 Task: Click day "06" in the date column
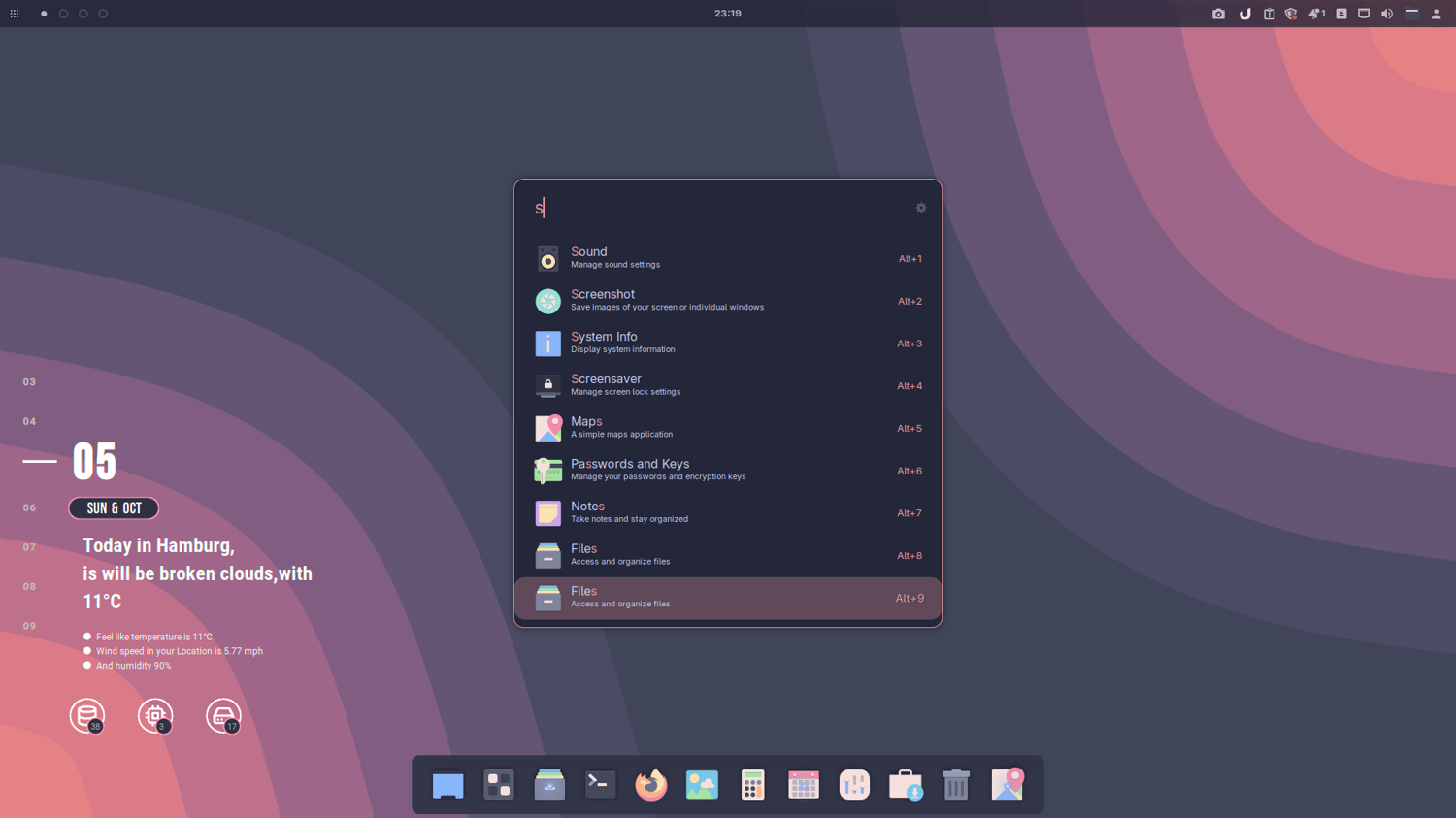(x=29, y=507)
